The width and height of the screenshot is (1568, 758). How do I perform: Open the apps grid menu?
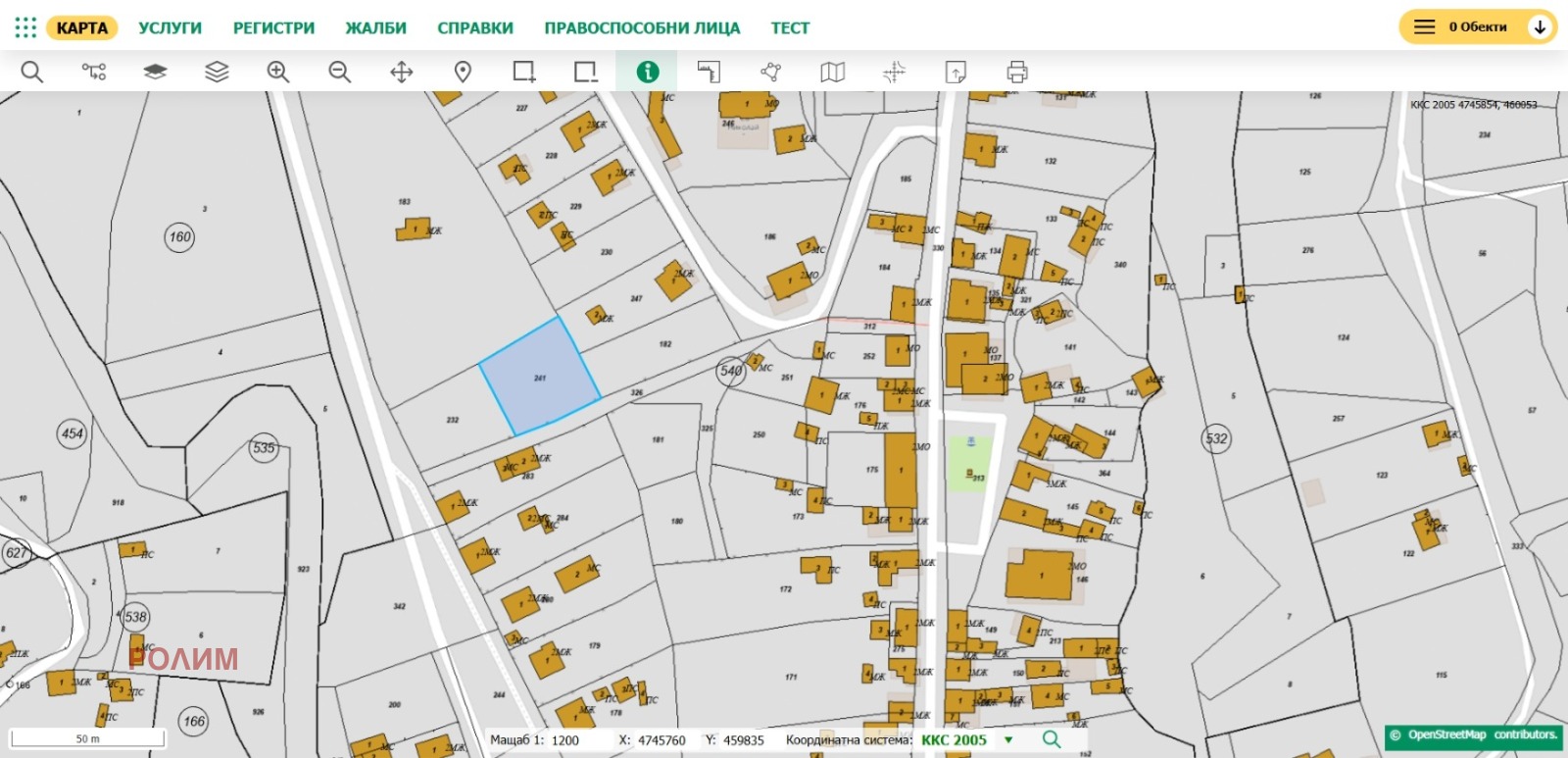coord(25,27)
